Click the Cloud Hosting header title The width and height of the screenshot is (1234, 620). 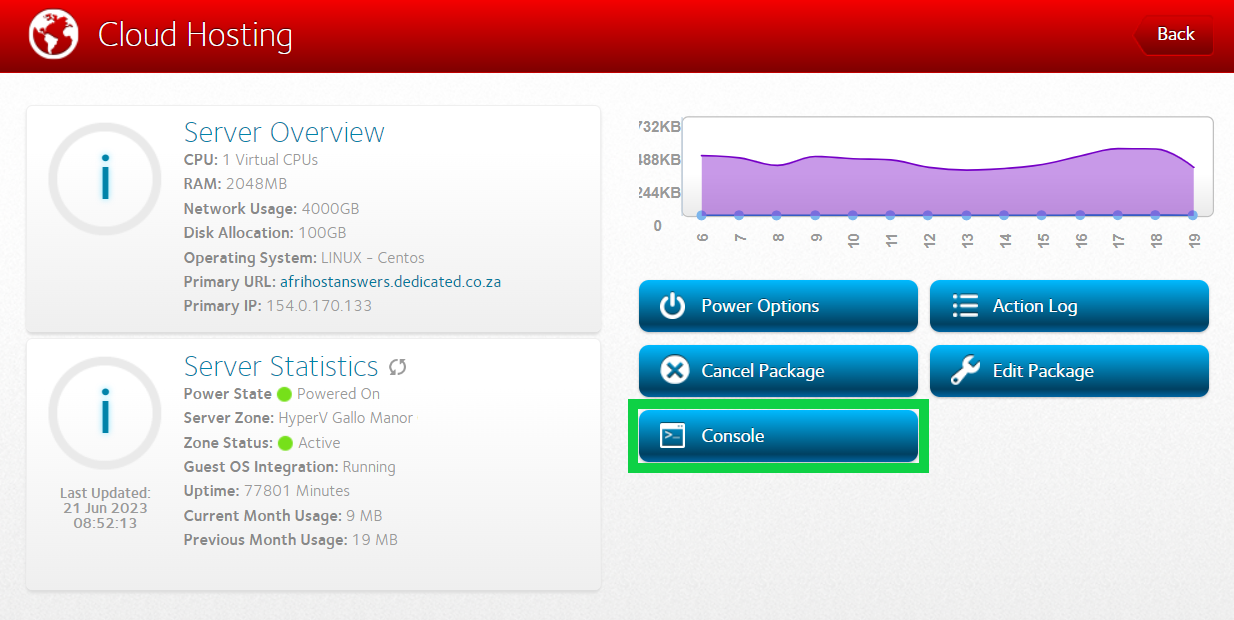point(195,35)
